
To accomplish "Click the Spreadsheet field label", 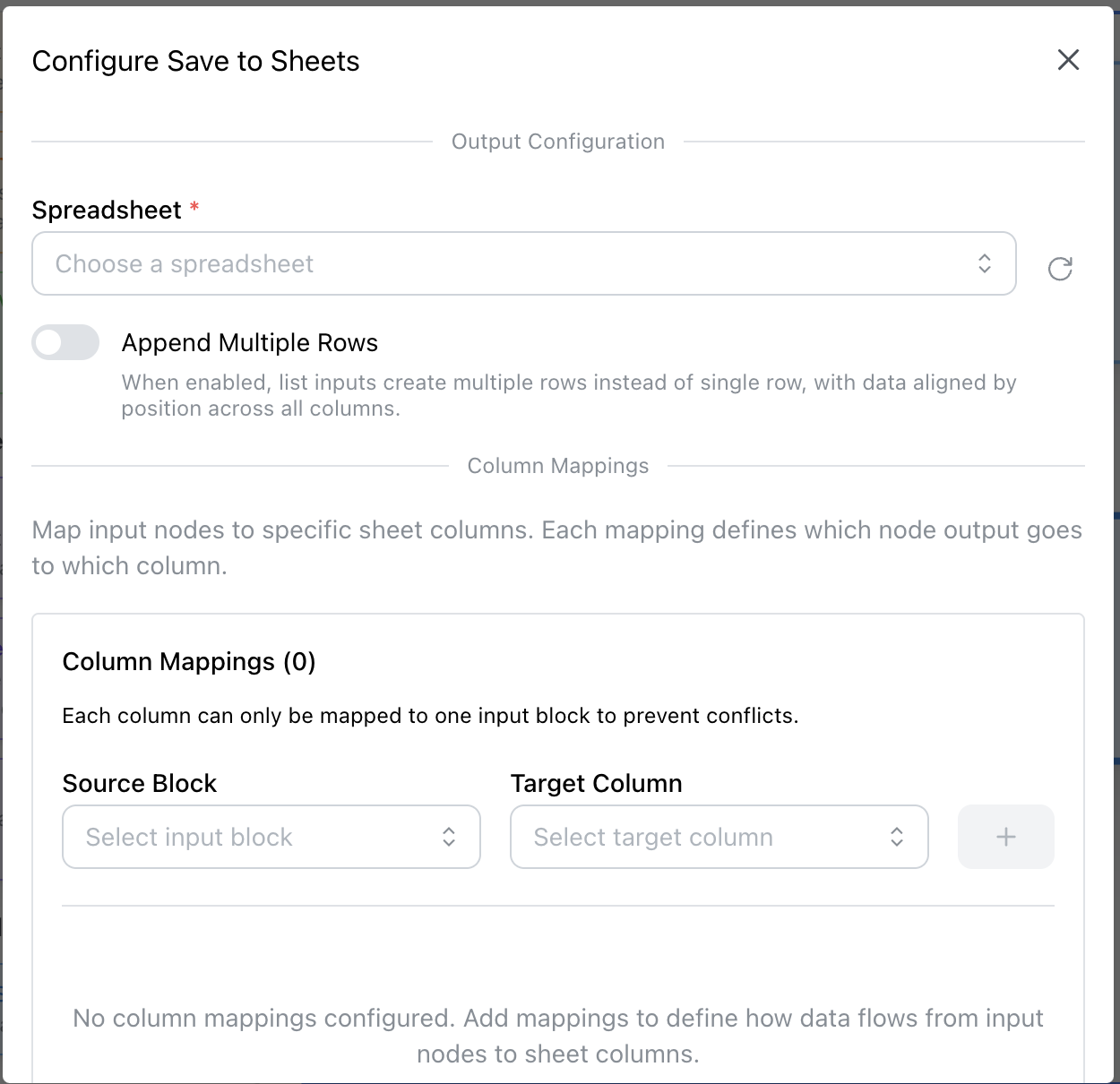I will [107, 210].
